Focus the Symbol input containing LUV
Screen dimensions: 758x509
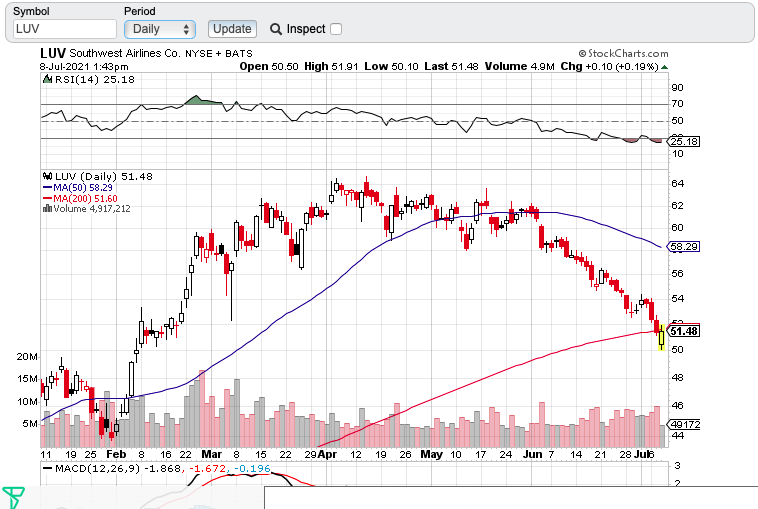click(64, 29)
